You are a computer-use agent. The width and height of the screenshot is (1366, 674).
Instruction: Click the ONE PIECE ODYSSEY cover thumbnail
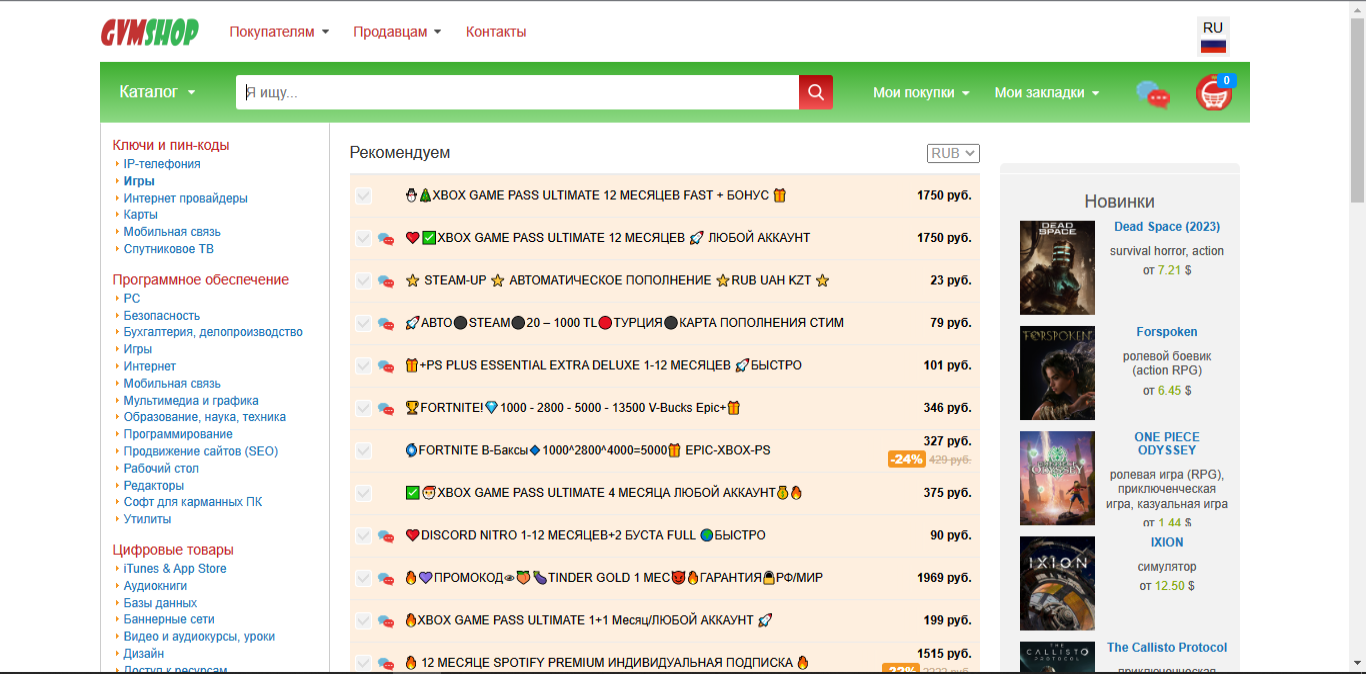pyautogui.click(x=1057, y=478)
